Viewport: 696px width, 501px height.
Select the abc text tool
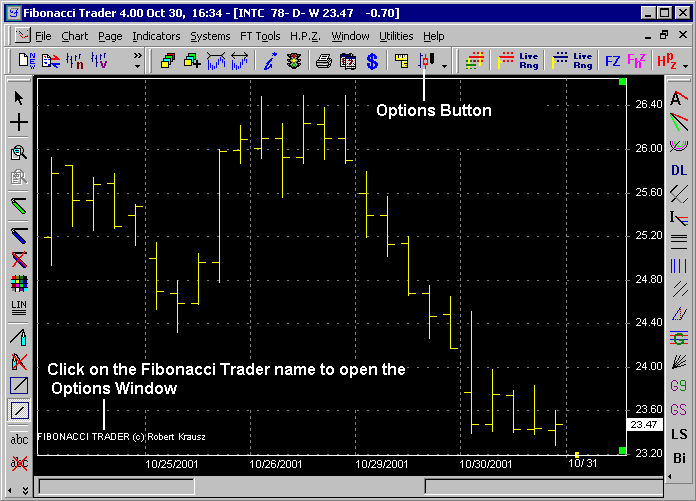(x=19, y=439)
